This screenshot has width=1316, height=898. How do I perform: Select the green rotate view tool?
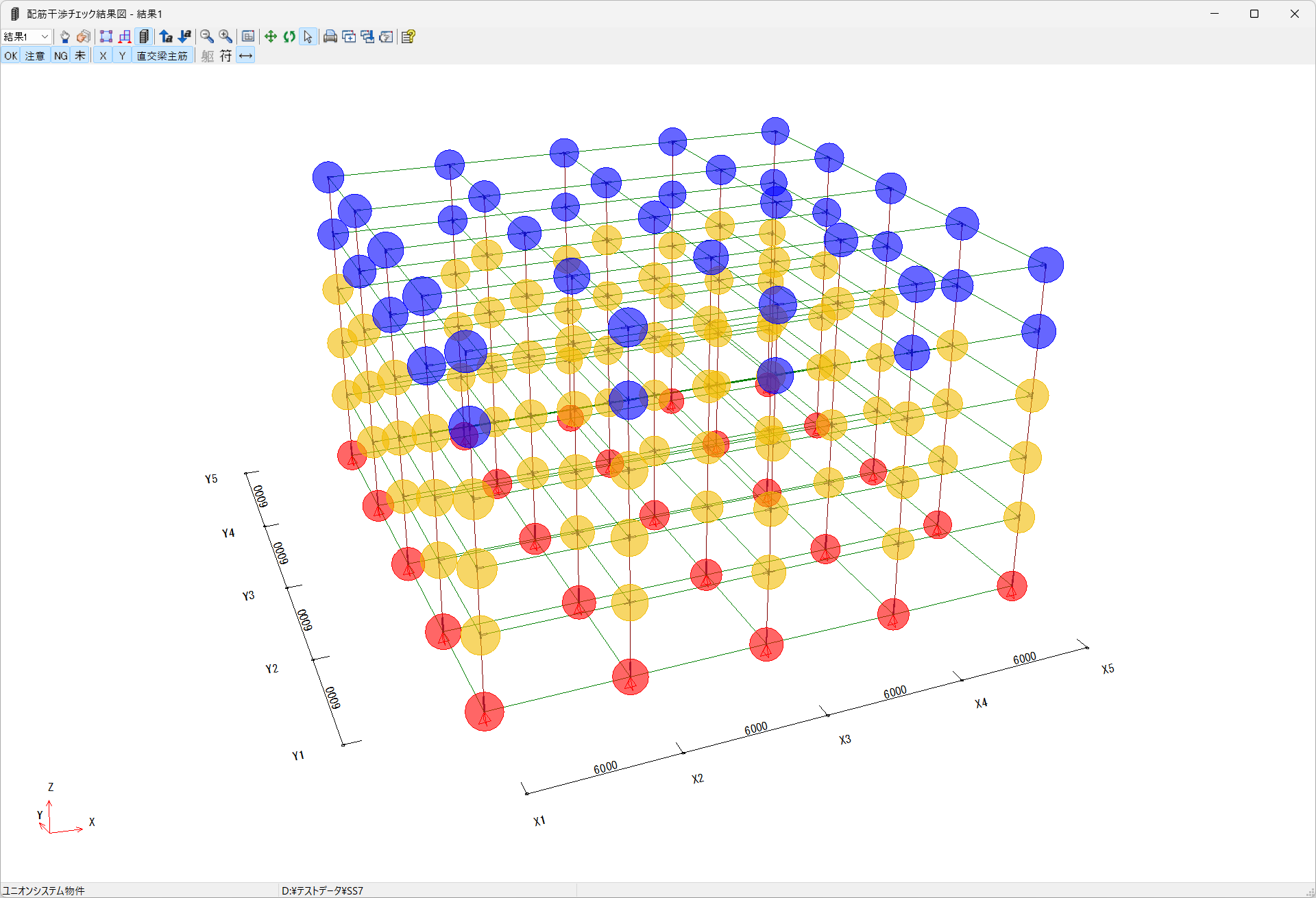289,37
